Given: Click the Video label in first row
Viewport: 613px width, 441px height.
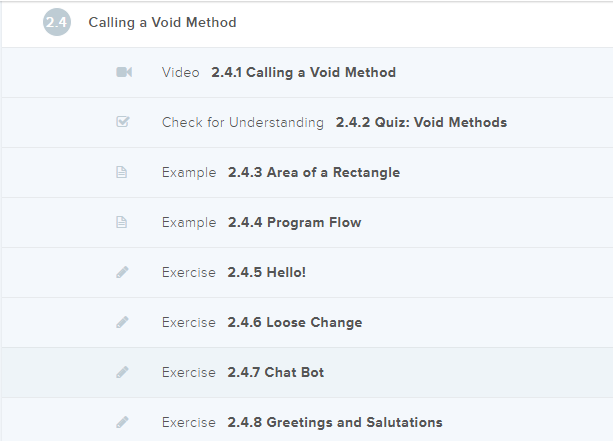Looking at the screenshot, I should pyautogui.click(x=180, y=72).
